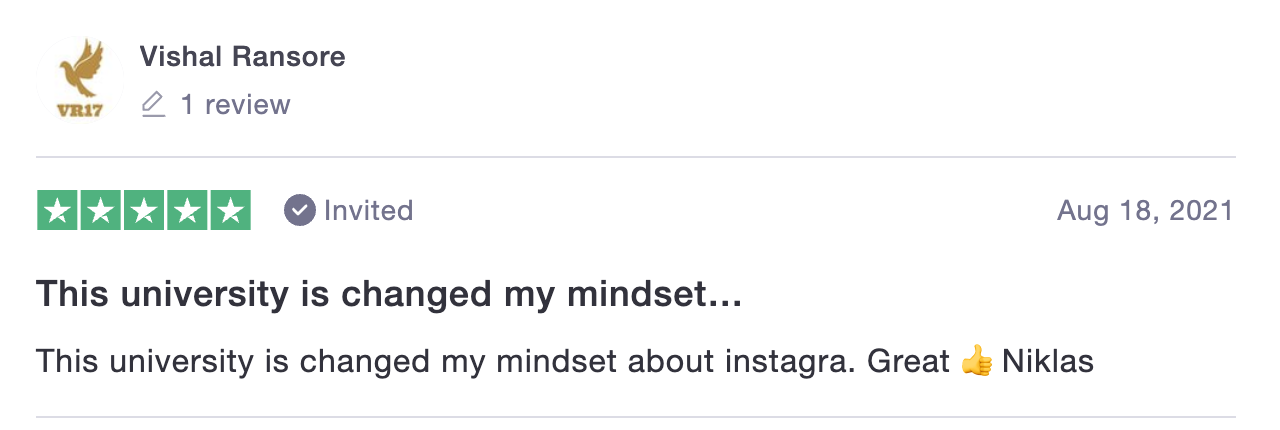Click the pencil review icon
Image resolution: width=1280 pixels, height=430 pixels.
pos(153,104)
